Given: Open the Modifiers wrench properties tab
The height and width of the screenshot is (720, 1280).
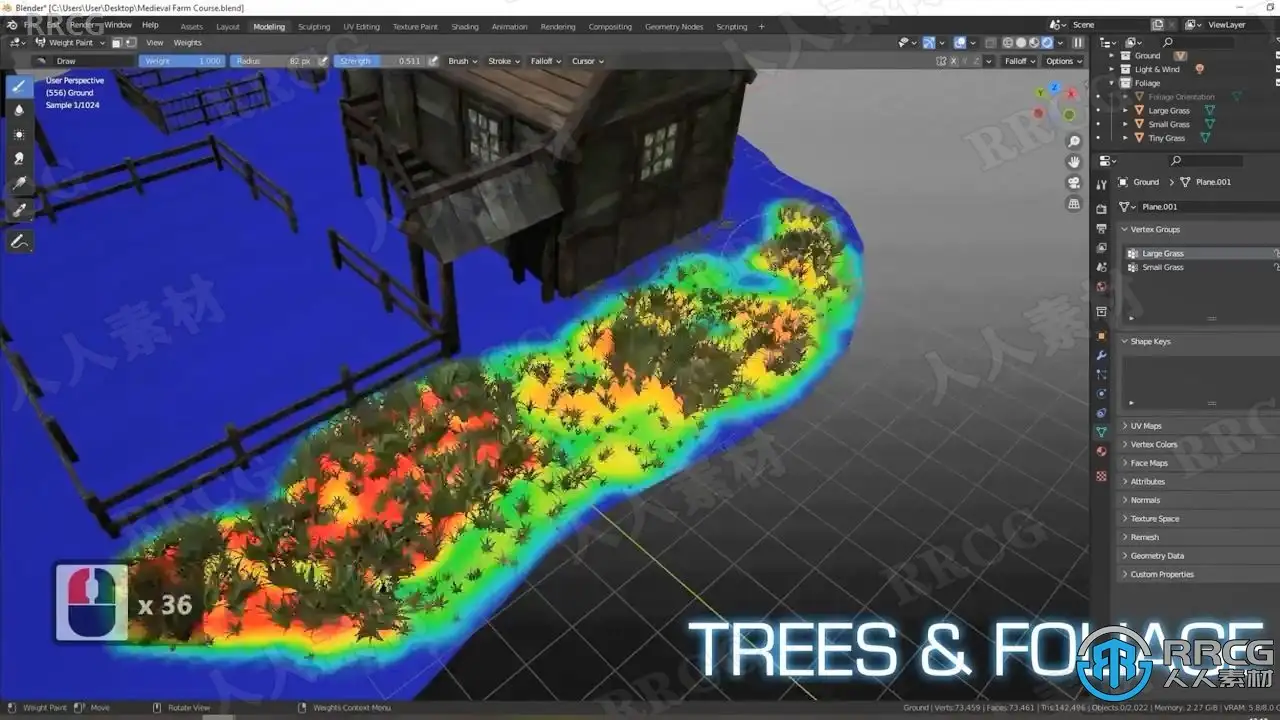Looking at the screenshot, I should click(x=1101, y=356).
